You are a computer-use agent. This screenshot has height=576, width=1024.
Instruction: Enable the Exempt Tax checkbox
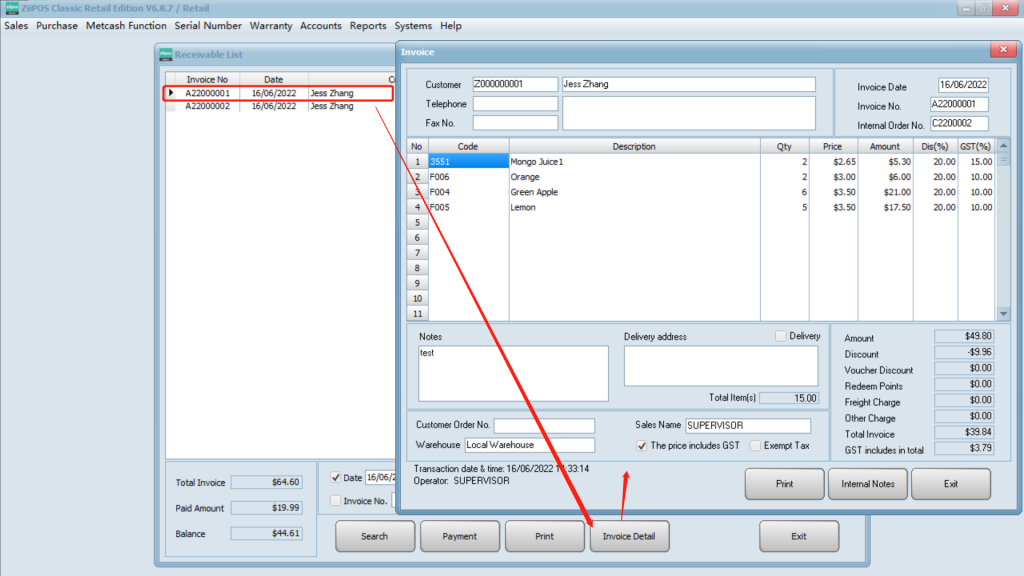pos(756,445)
